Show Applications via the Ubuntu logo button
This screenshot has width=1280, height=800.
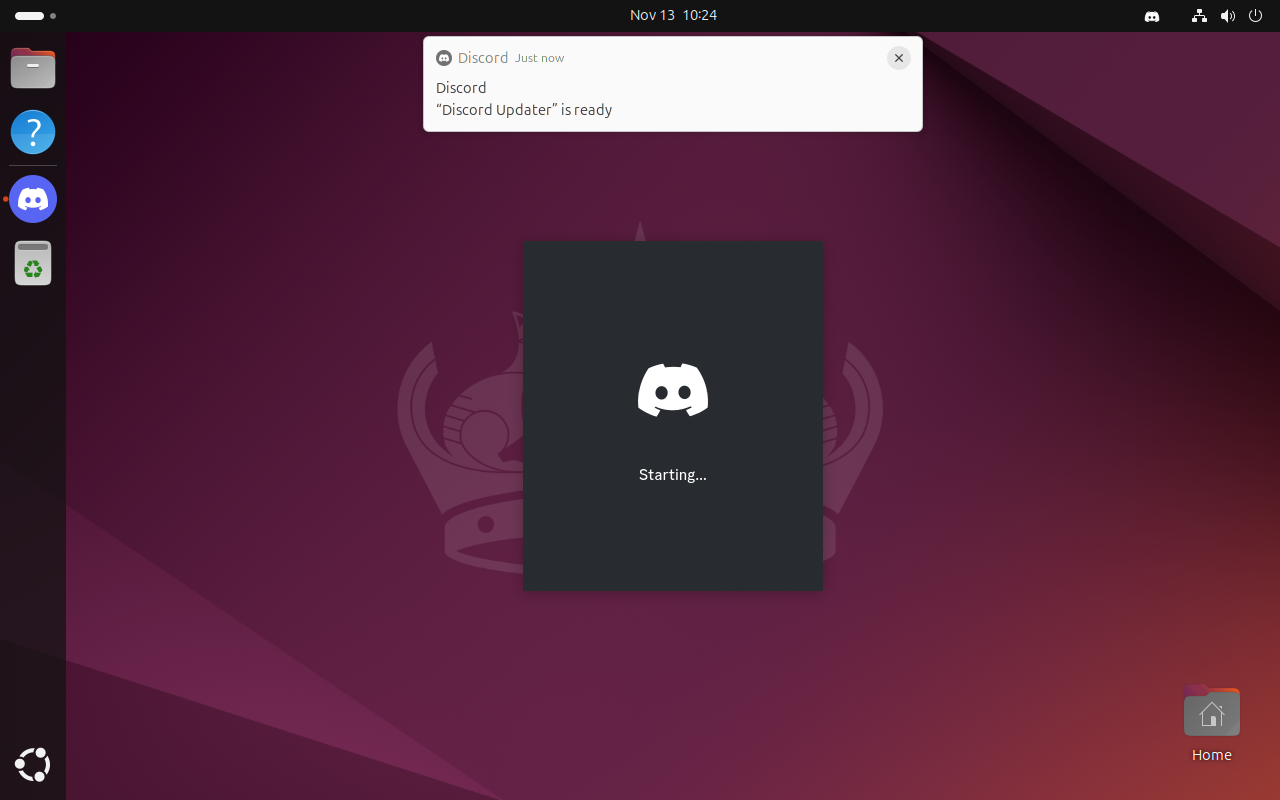(33, 765)
